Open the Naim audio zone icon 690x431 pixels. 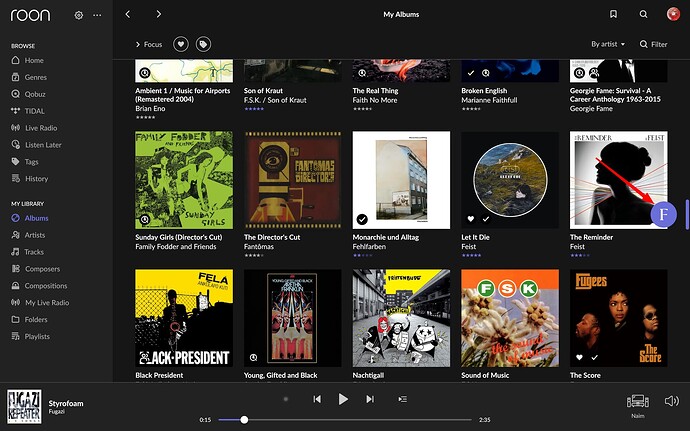point(638,401)
